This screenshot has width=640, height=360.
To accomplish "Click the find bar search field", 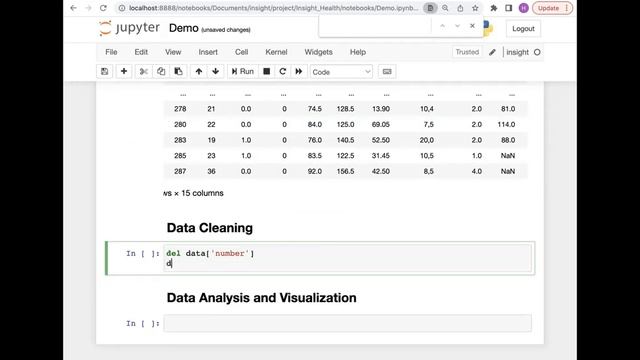I will point(375,27).
